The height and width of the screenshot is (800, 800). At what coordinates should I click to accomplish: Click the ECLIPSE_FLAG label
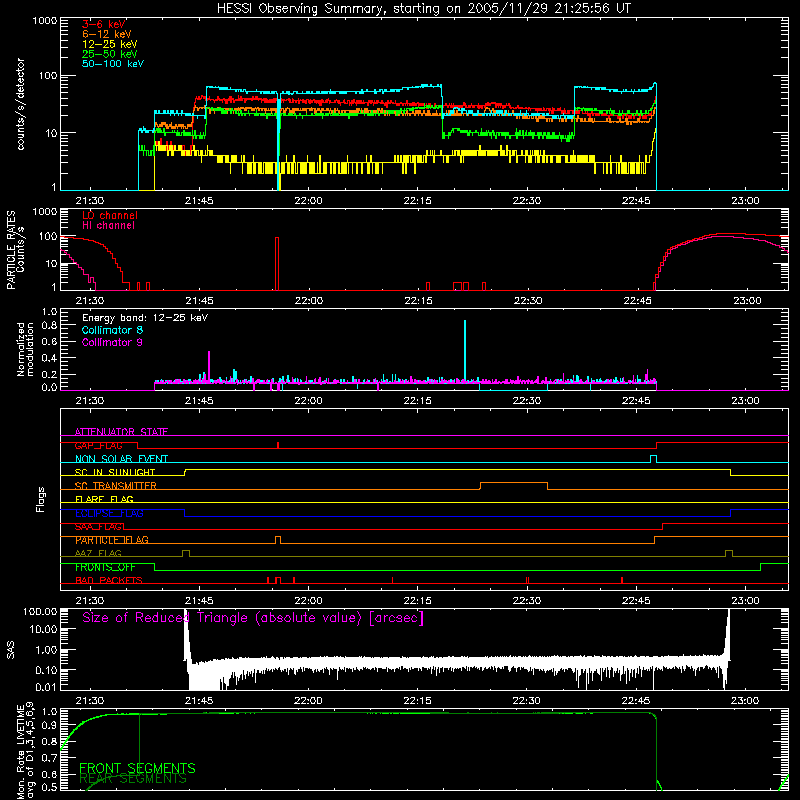point(109,513)
